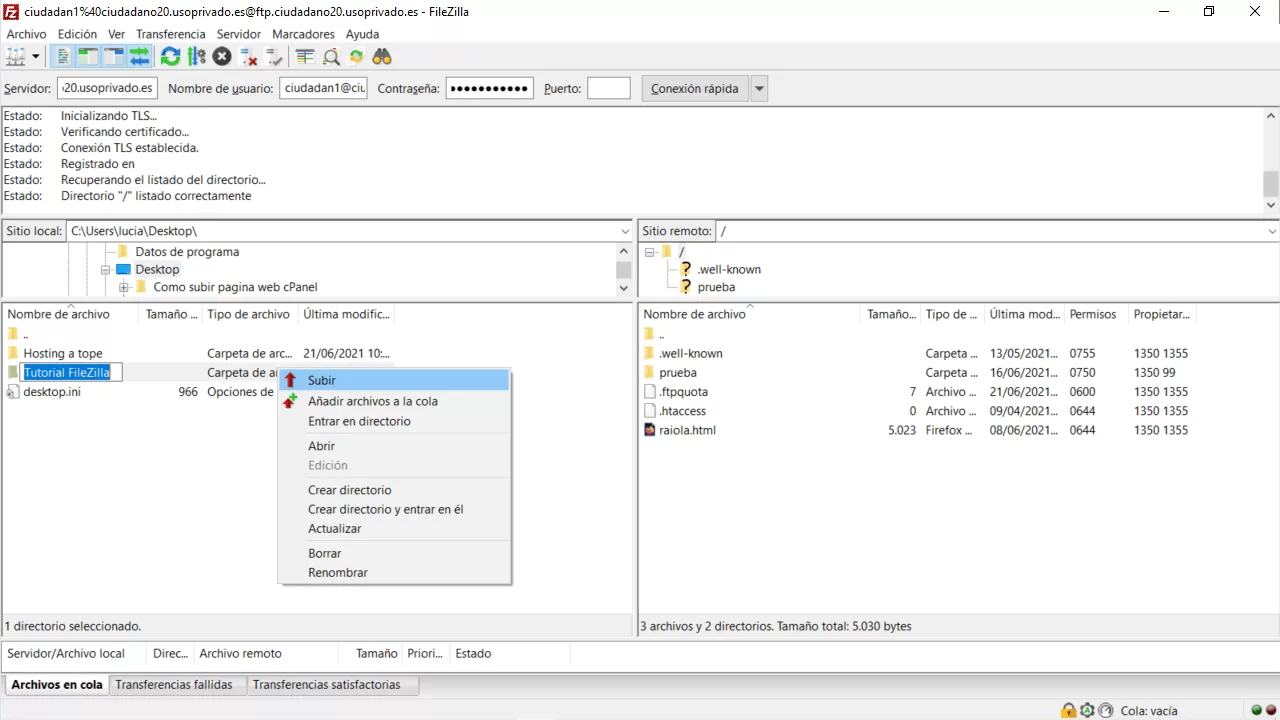
Task: Open the Marcadores menu
Action: [x=303, y=34]
